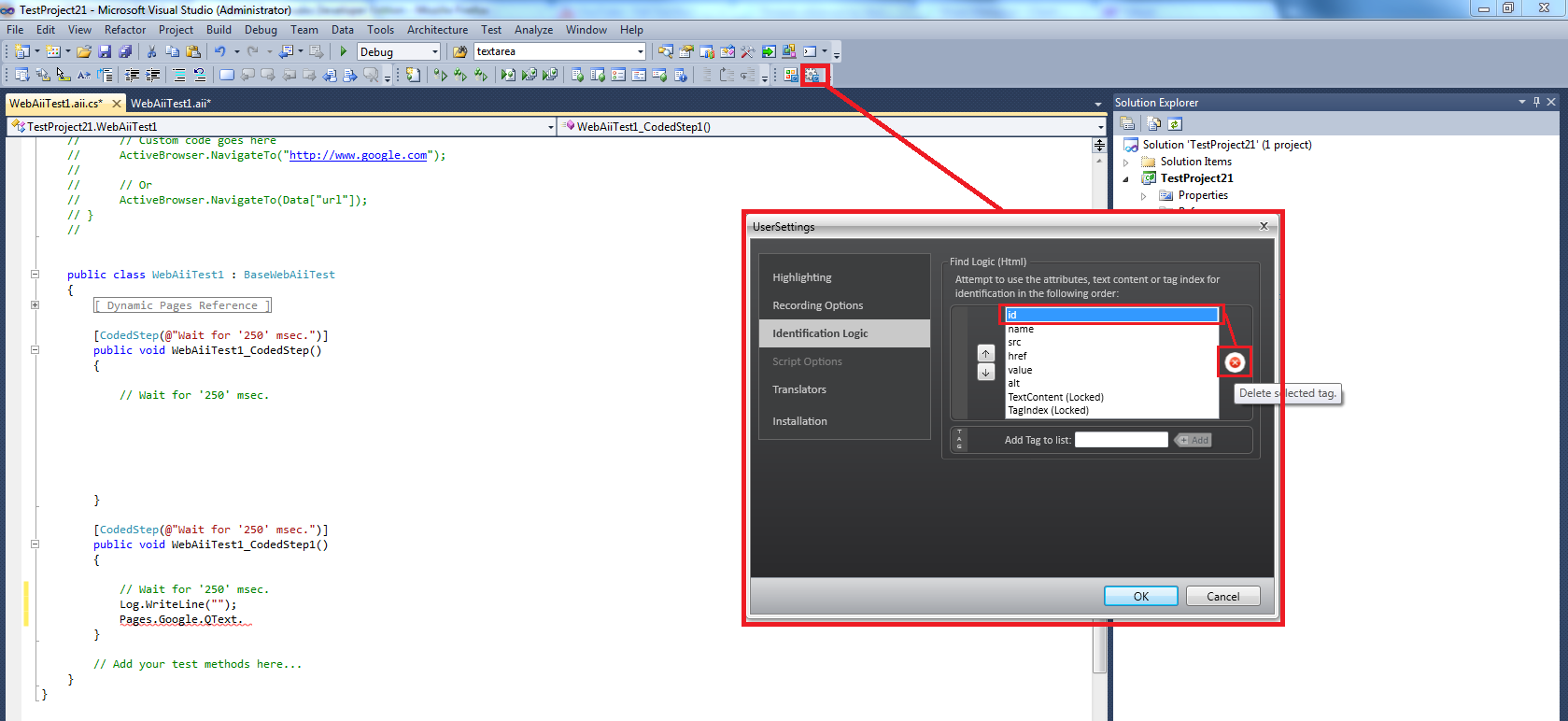Click the Paste clipboard icon
Viewport: 1568px width, 721px height.
pos(193,51)
